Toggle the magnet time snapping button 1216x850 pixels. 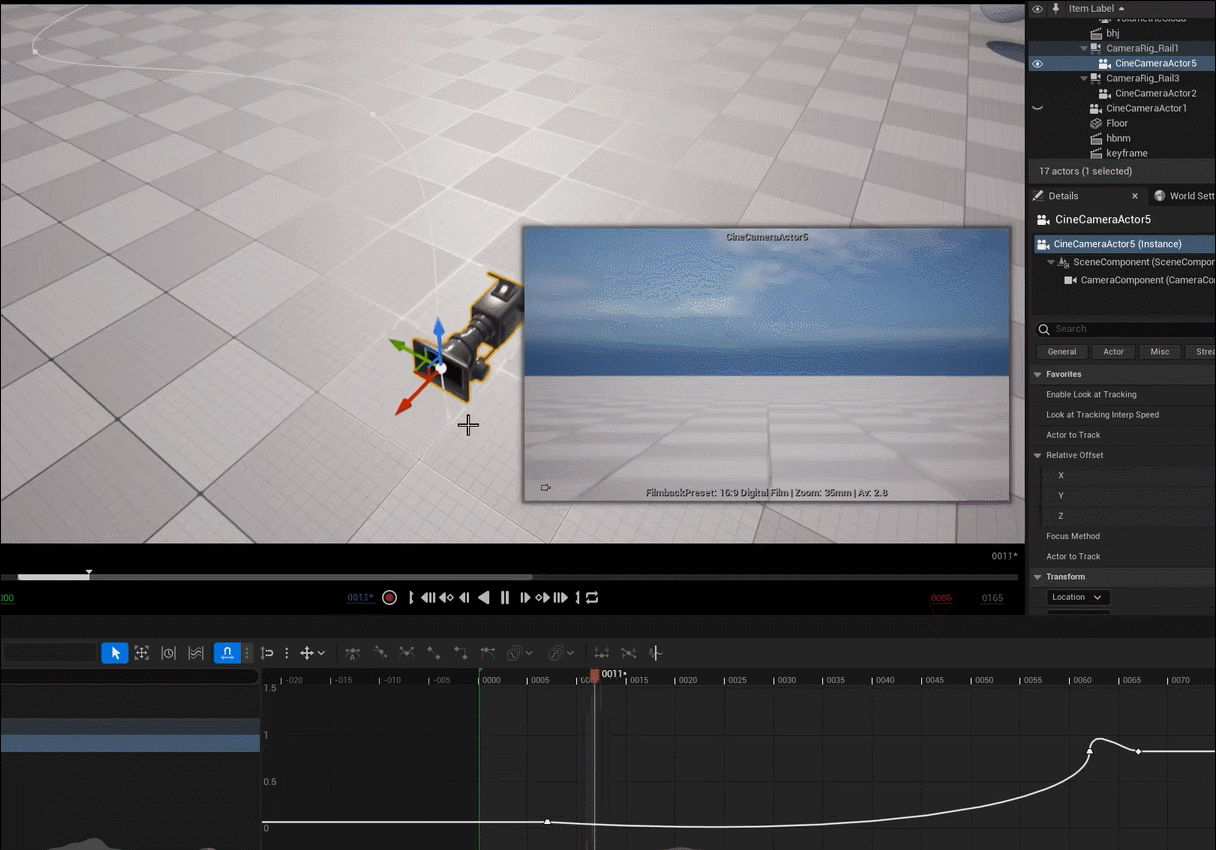(x=227, y=653)
